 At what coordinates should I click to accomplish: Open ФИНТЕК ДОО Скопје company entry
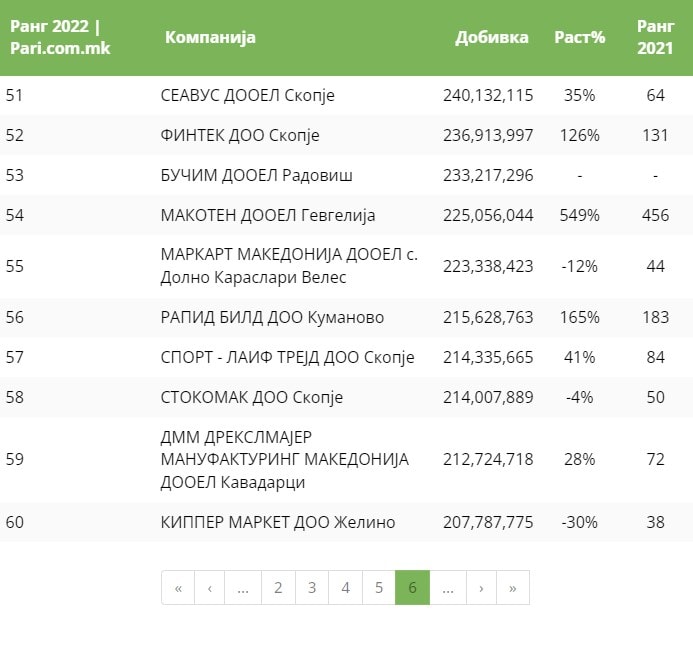tap(240, 135)
